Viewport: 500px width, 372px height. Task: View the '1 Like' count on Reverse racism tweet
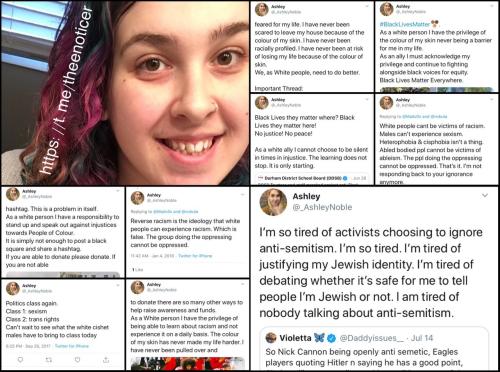(138, 269)
